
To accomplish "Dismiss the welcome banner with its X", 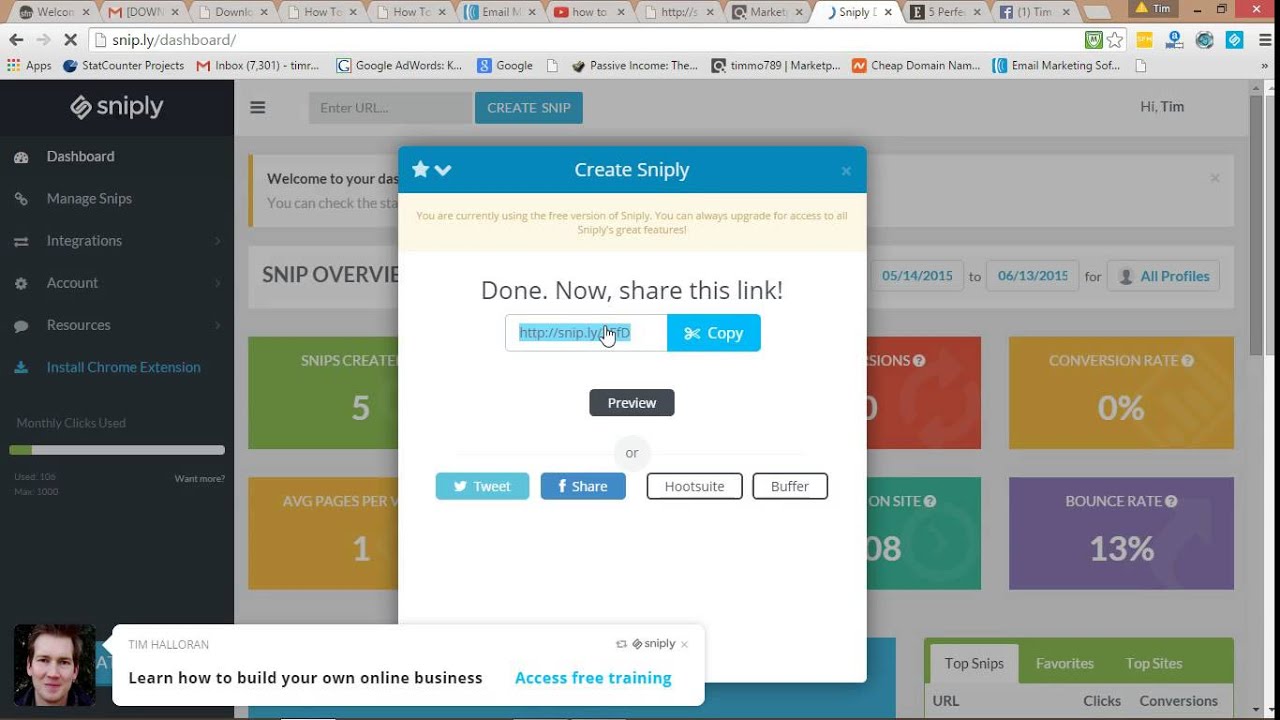I will click(1215, 178).
